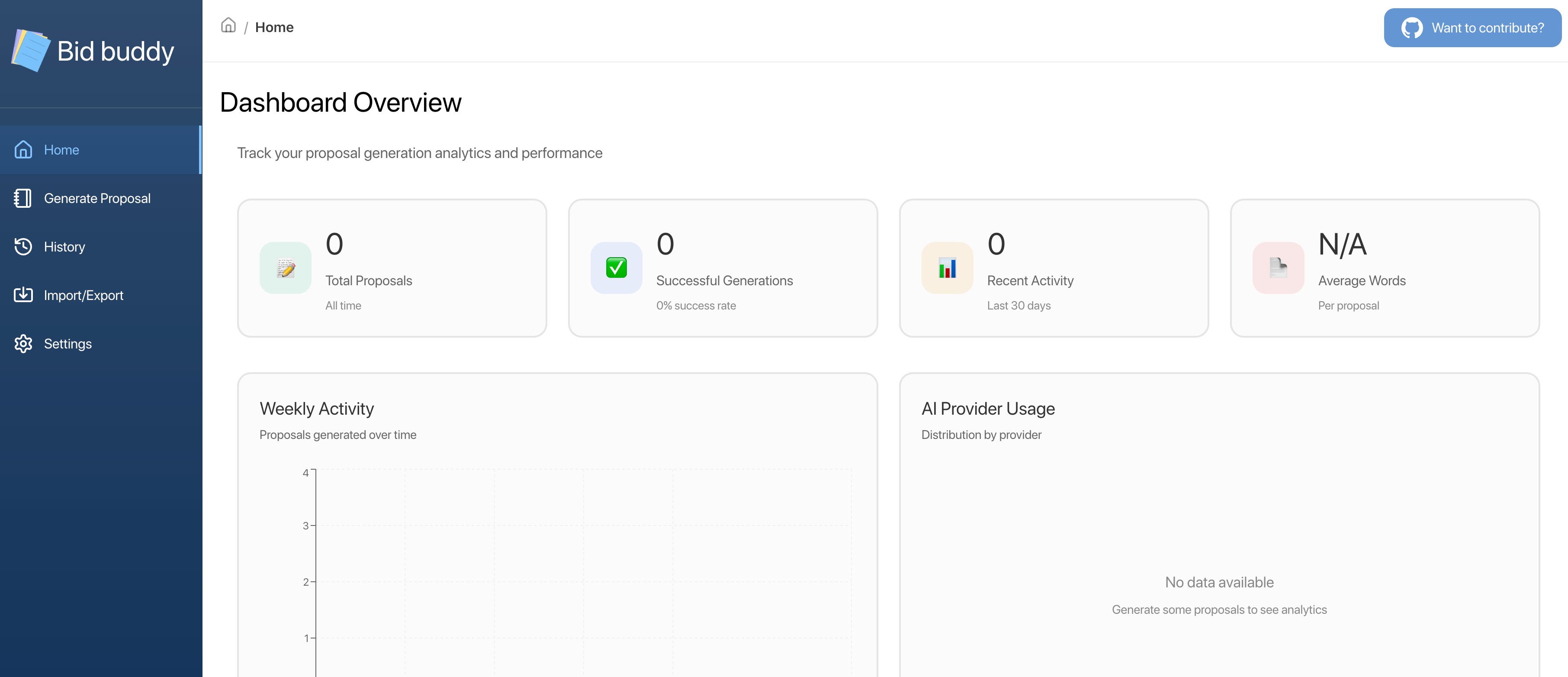Viewport: 1568px width, 677px height.
Task: Click the home breadcrumb icon
Action: point(228,26)
